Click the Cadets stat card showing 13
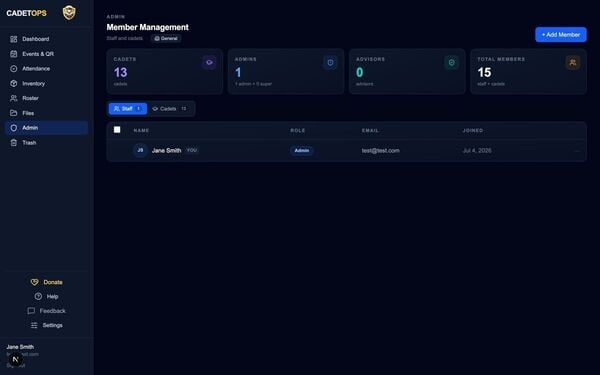 coord(165,71)
